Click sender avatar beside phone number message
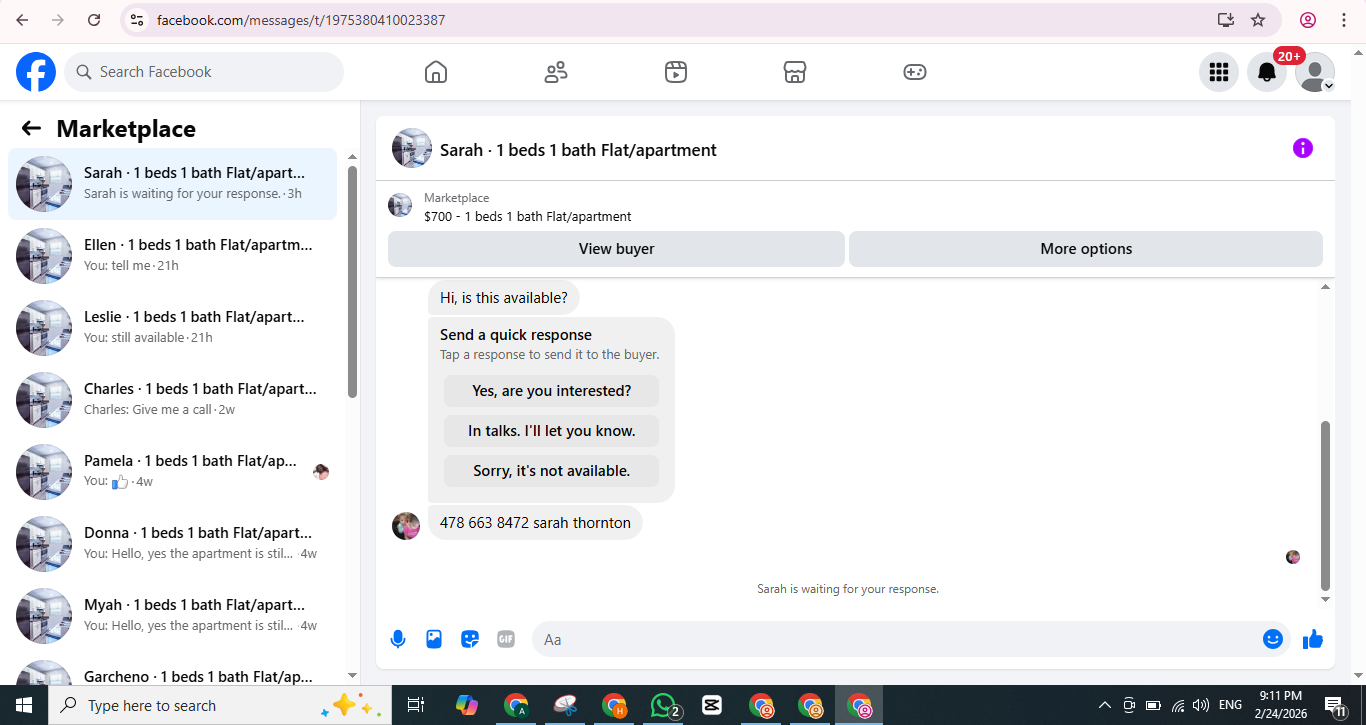 click(x=406, y=526)
